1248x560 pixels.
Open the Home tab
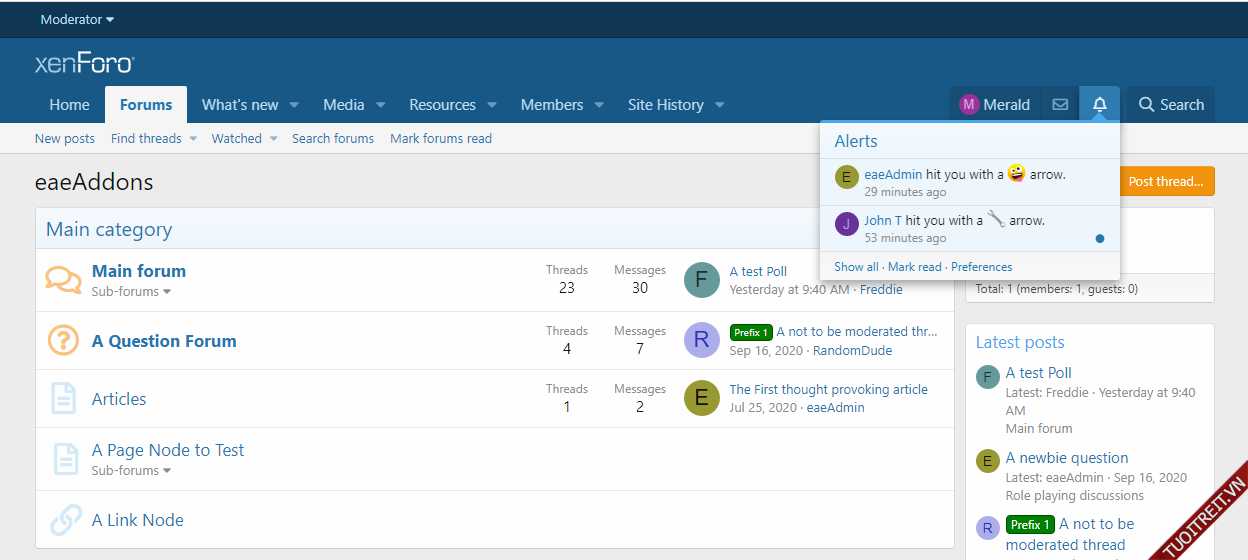click(x=69, y=105)
